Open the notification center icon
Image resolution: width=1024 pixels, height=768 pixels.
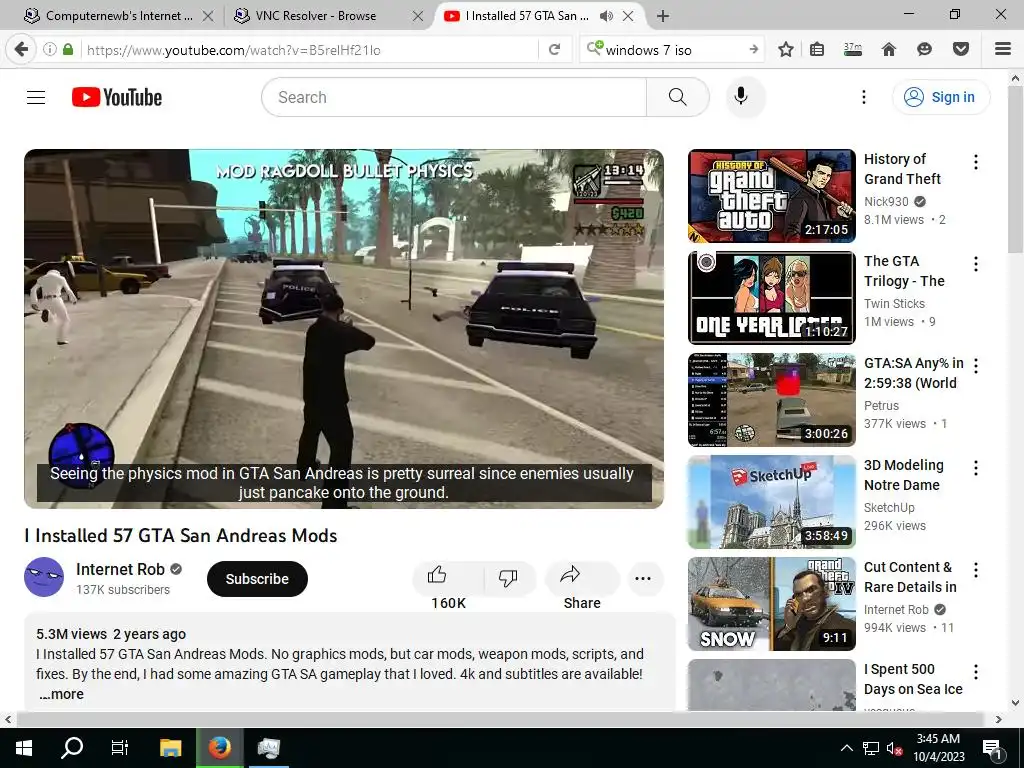(993, 748)
